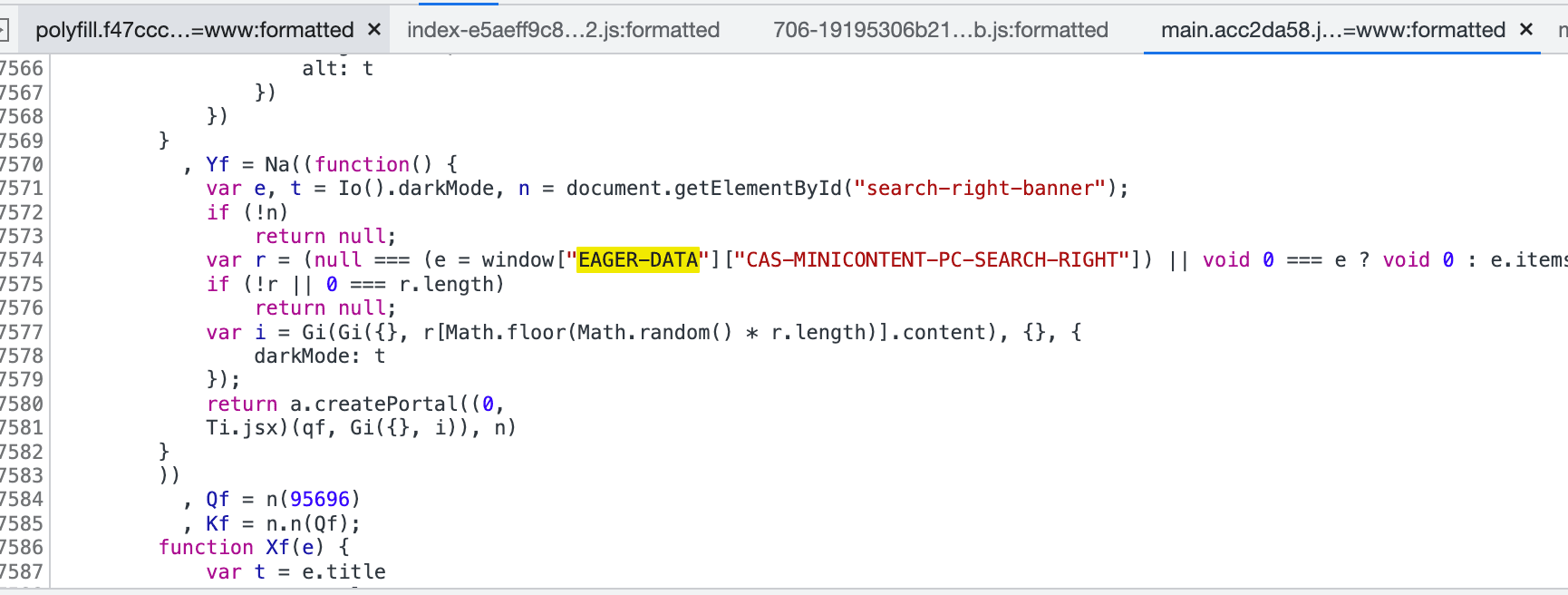Viewport: 1568px width, 595px height.
Task: Set breakpoint on line 7570
Action: (x=22, y=165)
